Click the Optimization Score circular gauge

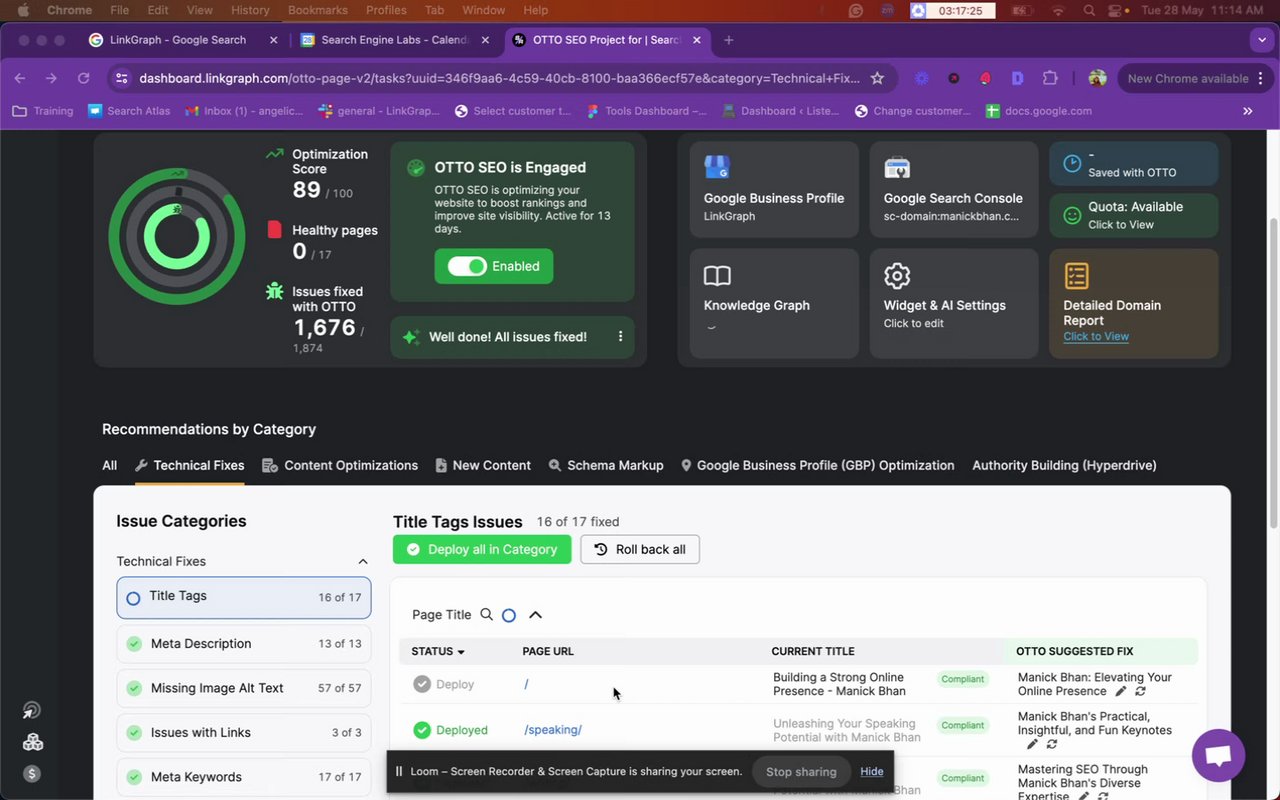[x=177, y=236]
